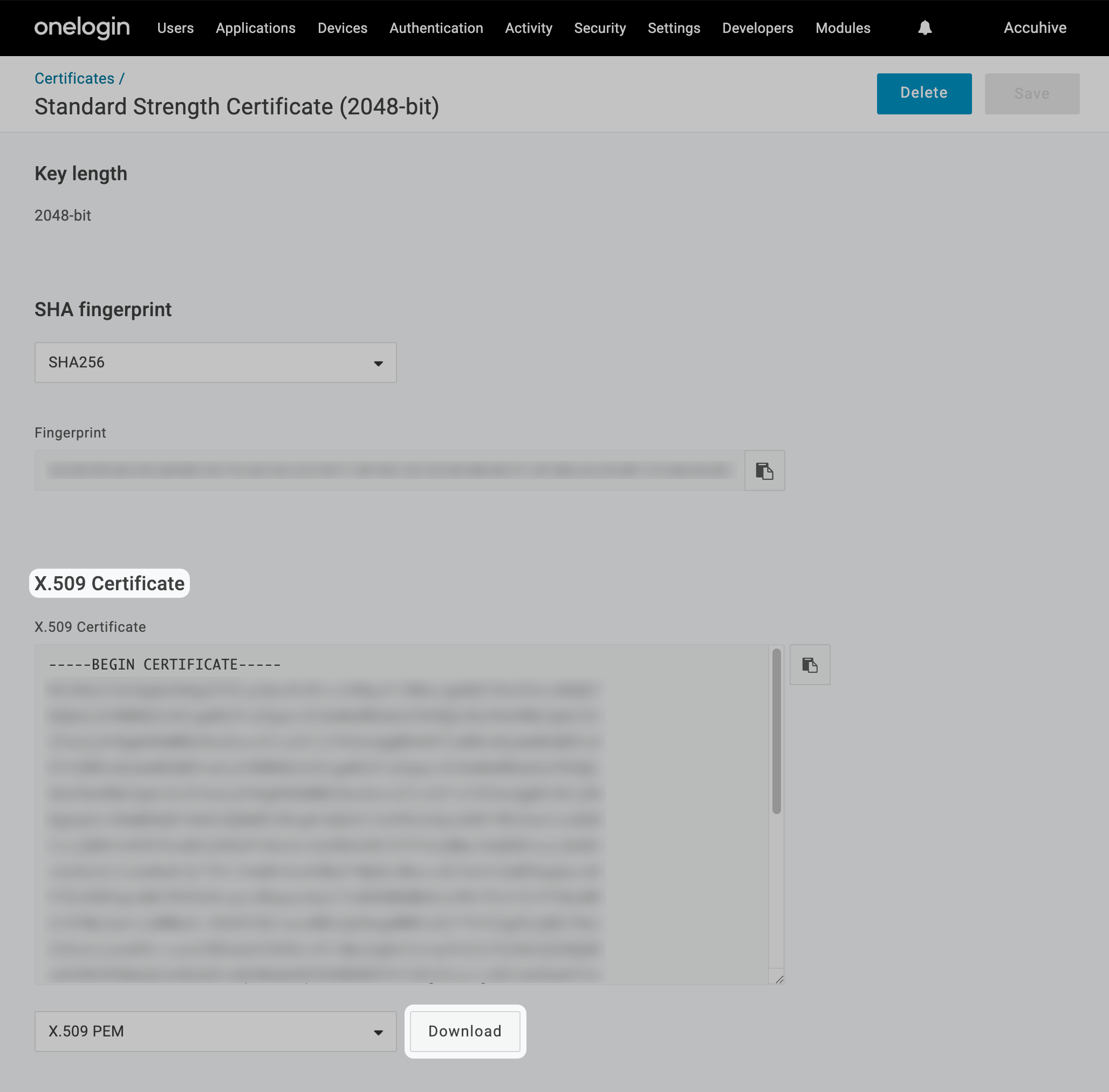Click the OneLogin logo
The image size is (1109, 1092).
(x=82, y=28)
